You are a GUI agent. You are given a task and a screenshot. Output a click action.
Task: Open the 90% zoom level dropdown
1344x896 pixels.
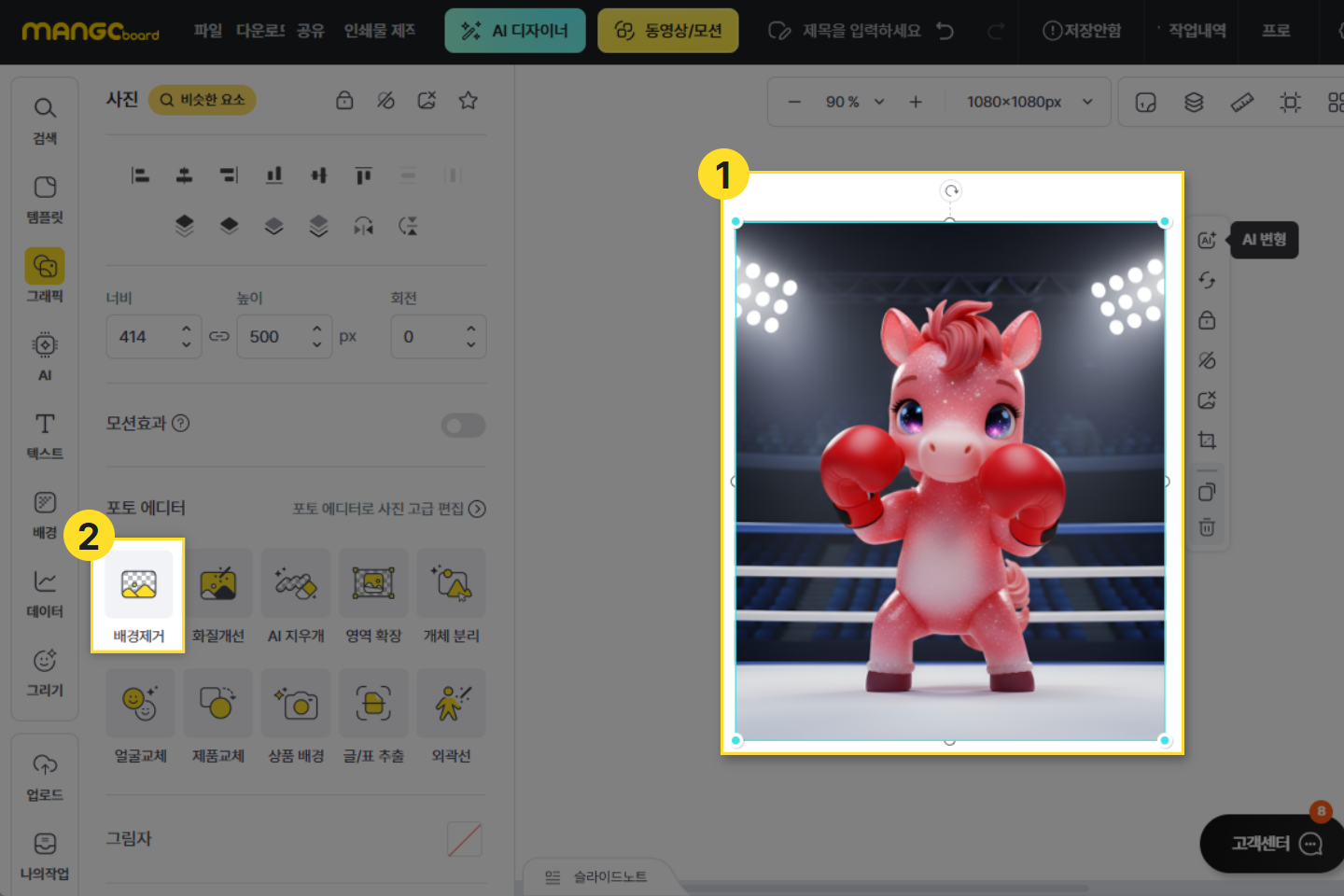pyautogui.click(x=854, y=102)
